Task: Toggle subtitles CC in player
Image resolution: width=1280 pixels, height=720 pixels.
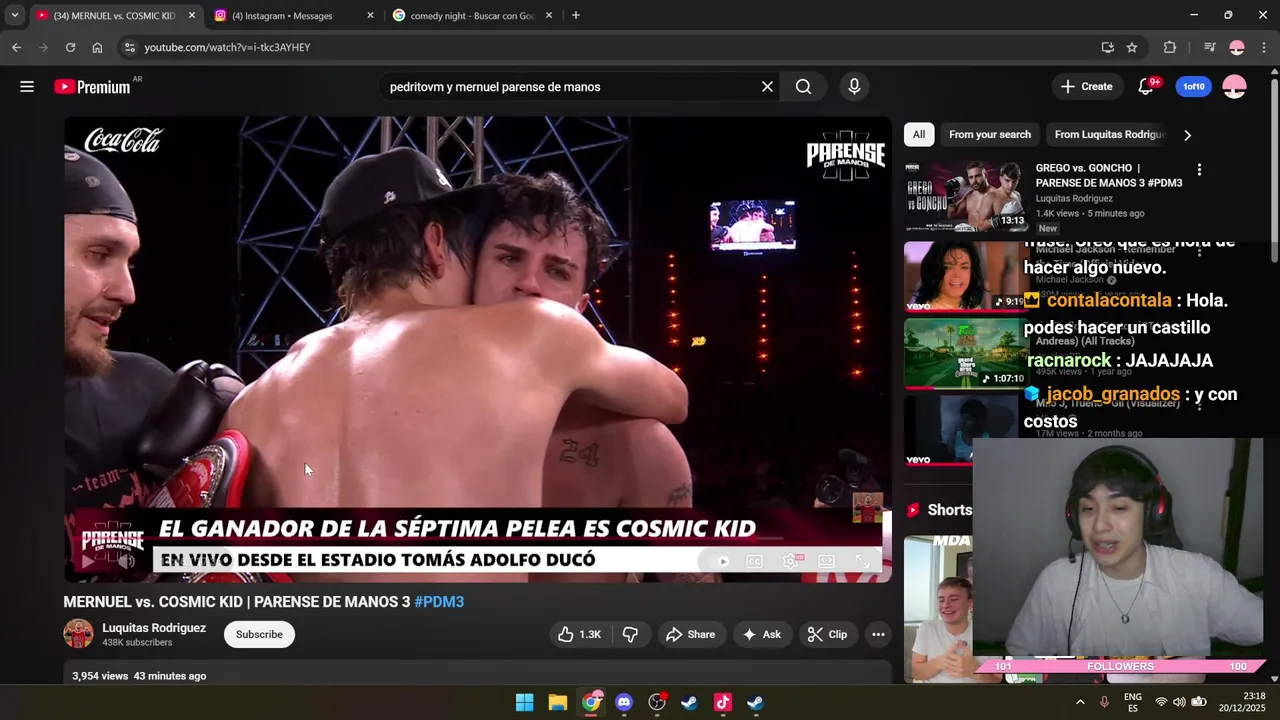Action: pyautogui.click(x=755, y=561)
